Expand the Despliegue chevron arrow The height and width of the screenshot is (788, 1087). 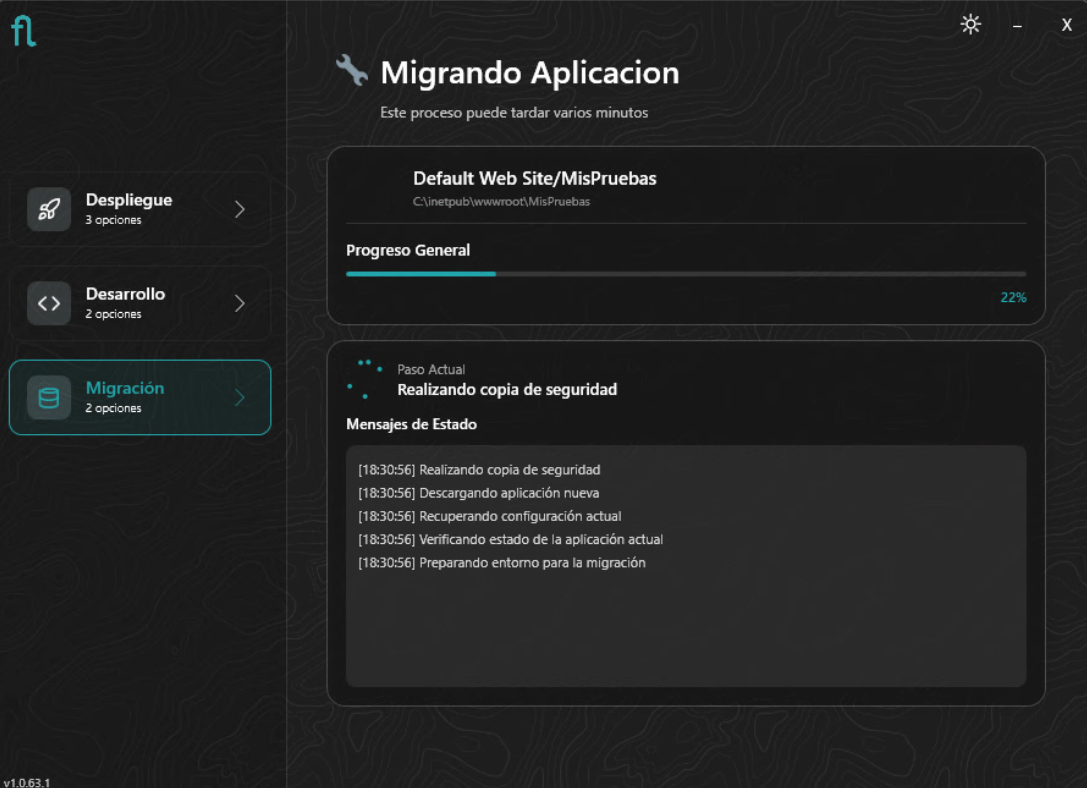pyautogui.click(x=240, y=209)
